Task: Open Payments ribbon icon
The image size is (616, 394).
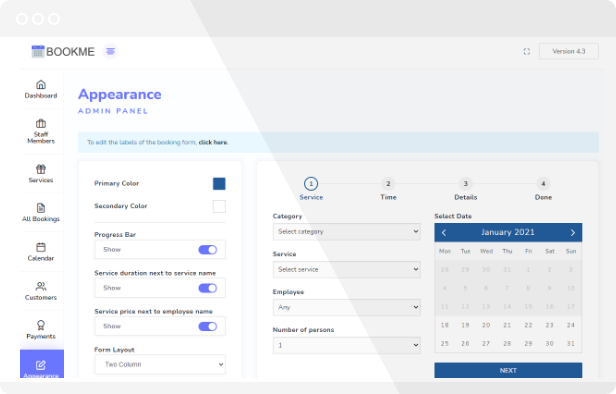Action: click(x=41, y=325)
